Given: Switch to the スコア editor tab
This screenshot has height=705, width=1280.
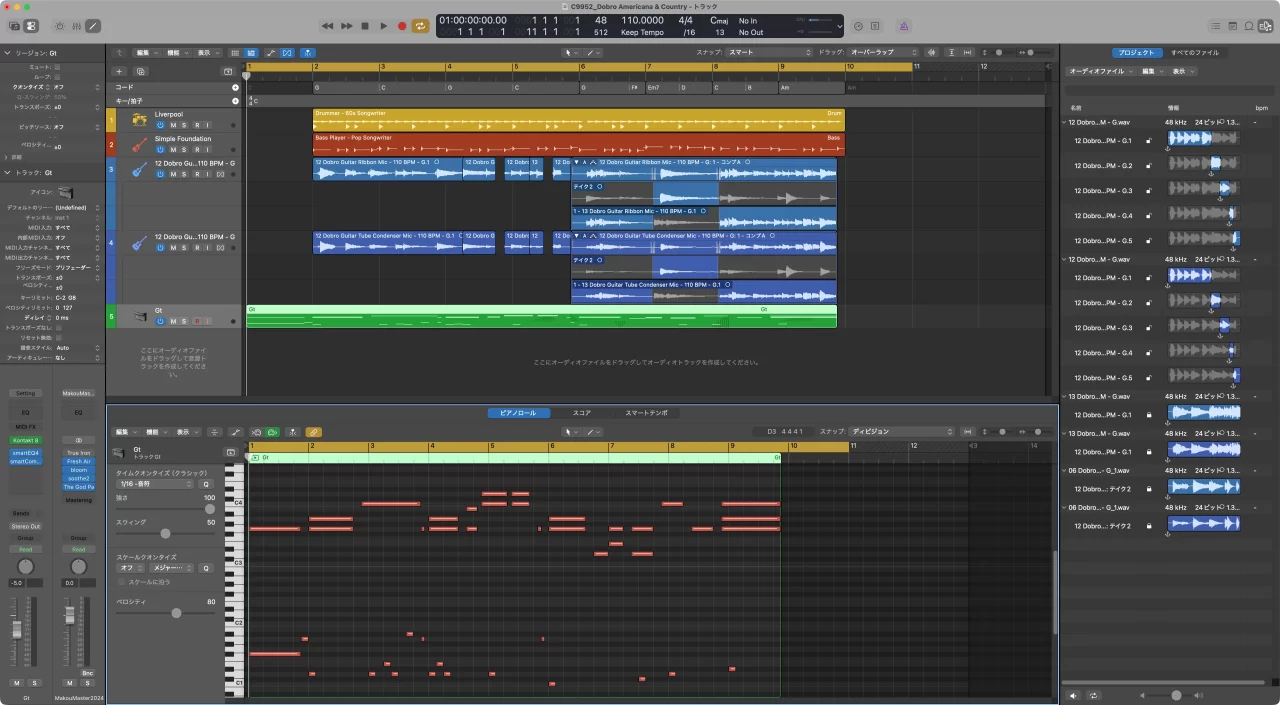Looking at the screenshot, I should [581, 413].
